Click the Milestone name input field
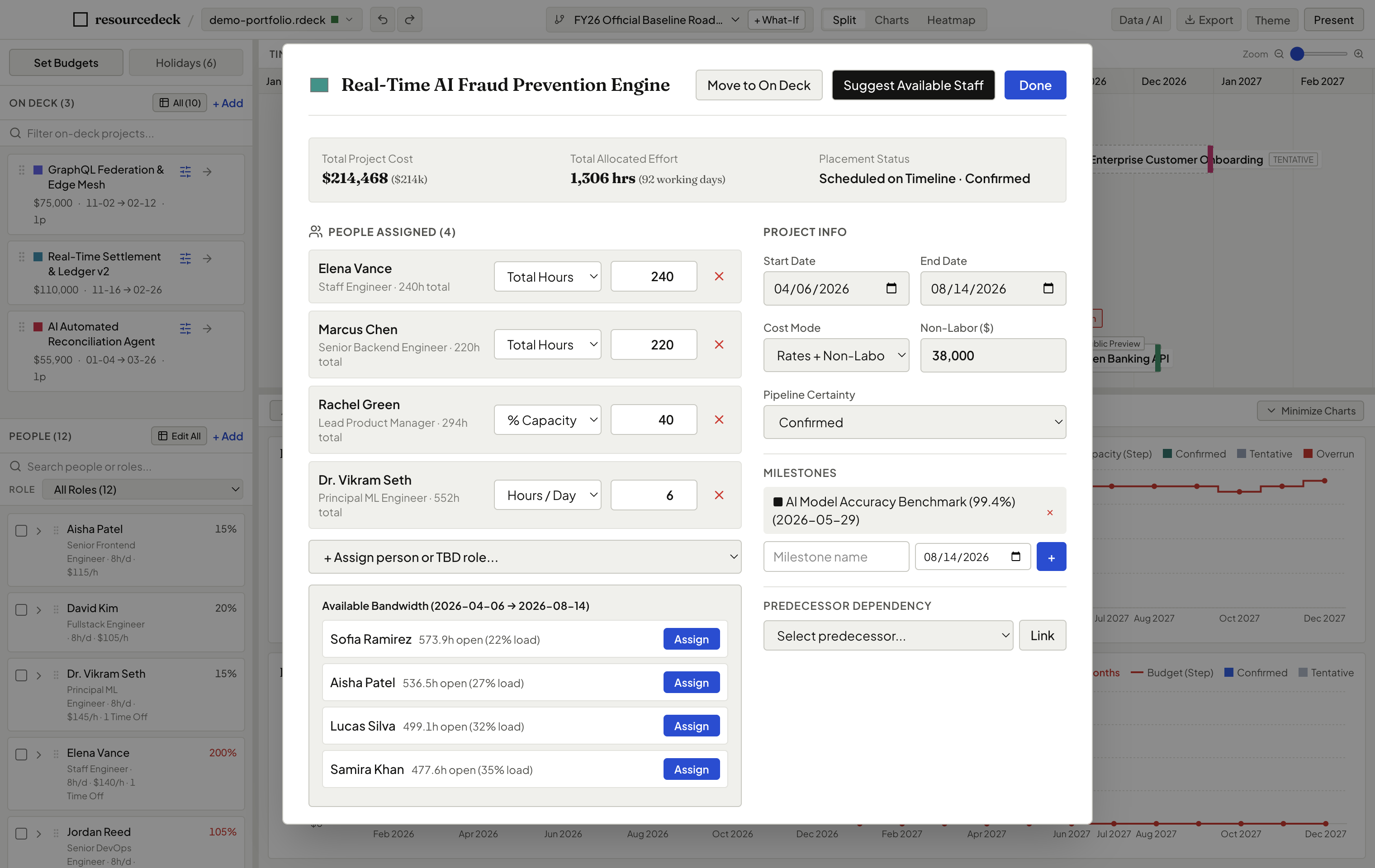 pos(836,557)
